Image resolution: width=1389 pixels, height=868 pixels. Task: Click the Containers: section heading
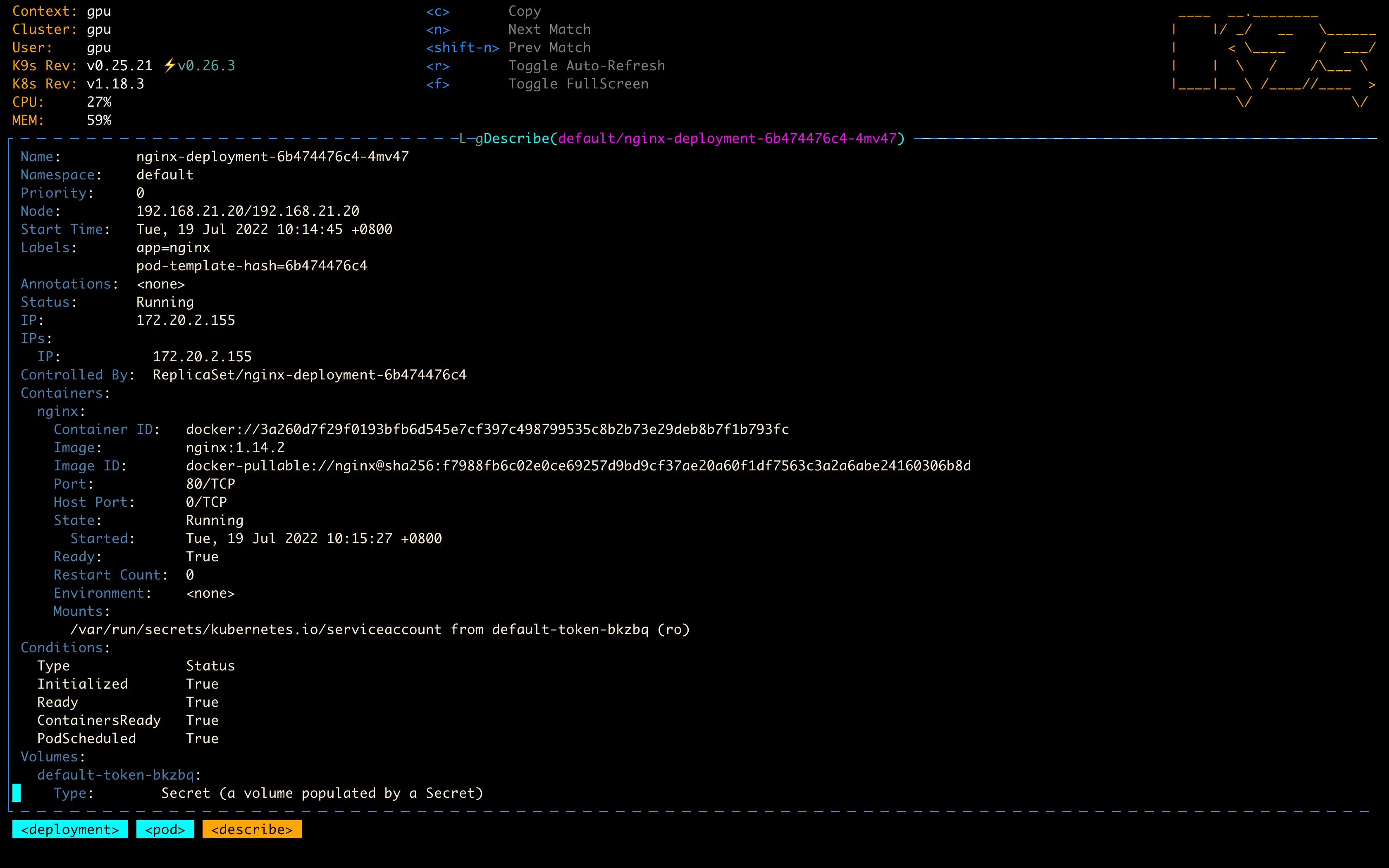click(65, 393)
